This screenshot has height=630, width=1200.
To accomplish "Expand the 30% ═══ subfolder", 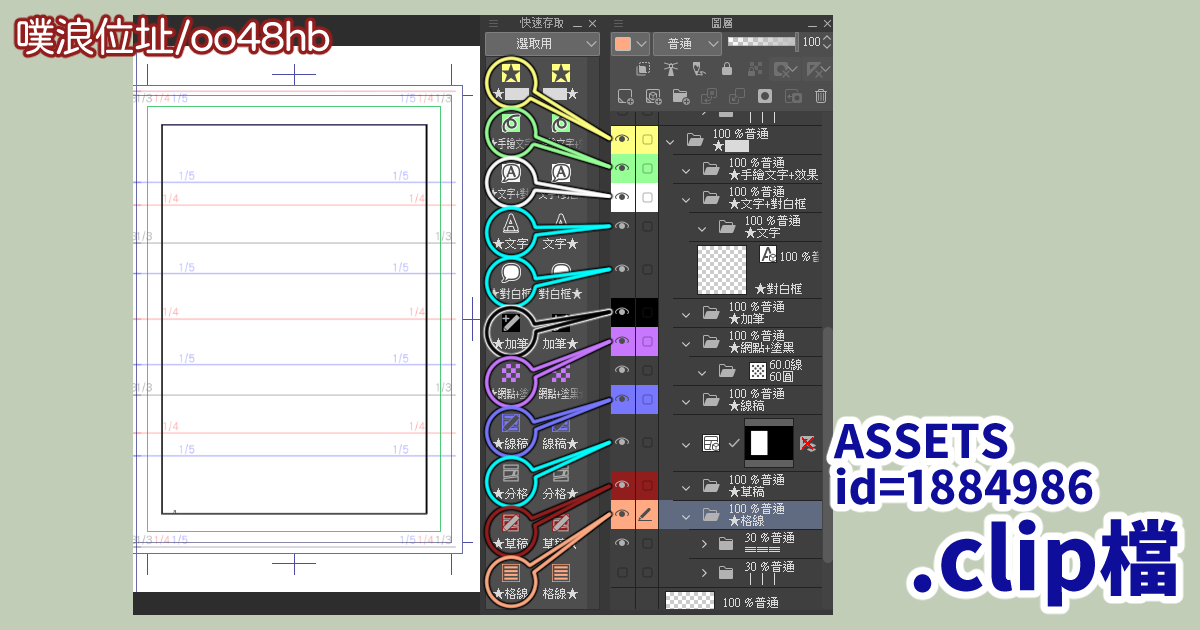I will [x=703, y=544].
